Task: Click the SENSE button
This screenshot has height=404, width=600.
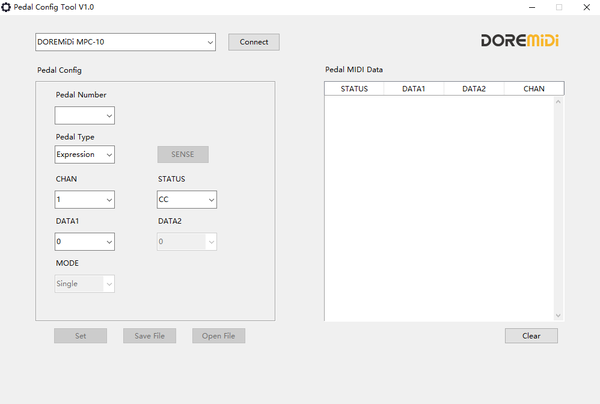Action: point(183,155)
